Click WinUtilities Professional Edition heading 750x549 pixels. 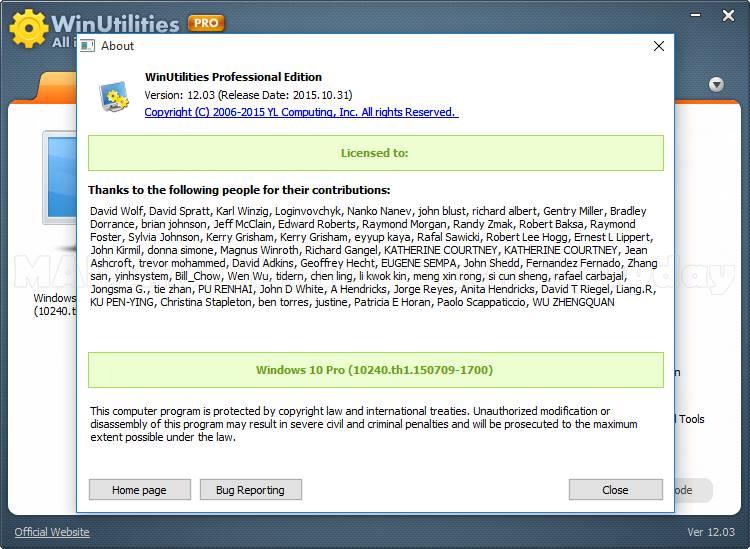tap(233, 77)
